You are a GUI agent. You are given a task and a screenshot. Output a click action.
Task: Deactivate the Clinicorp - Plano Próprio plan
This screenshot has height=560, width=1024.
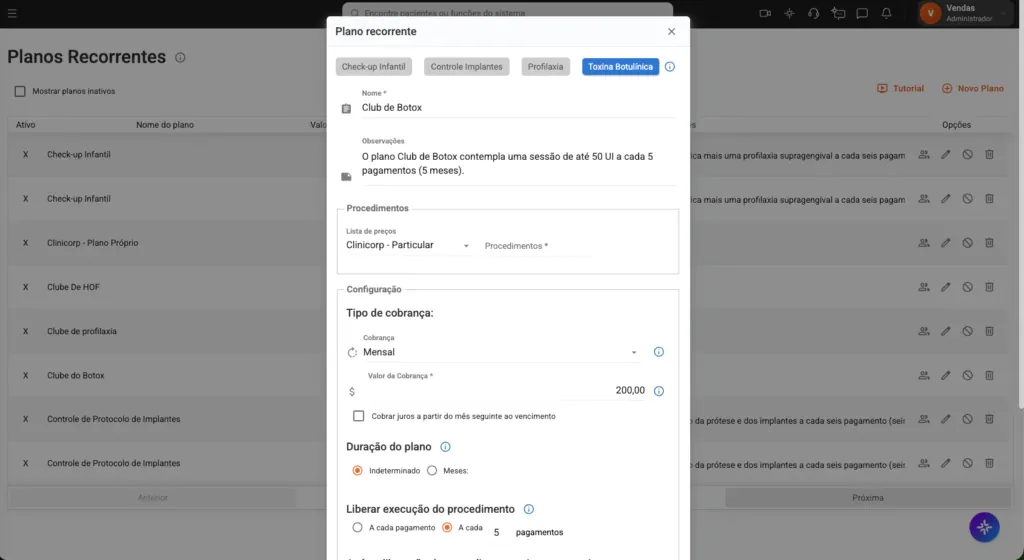(x=968, y=243)
